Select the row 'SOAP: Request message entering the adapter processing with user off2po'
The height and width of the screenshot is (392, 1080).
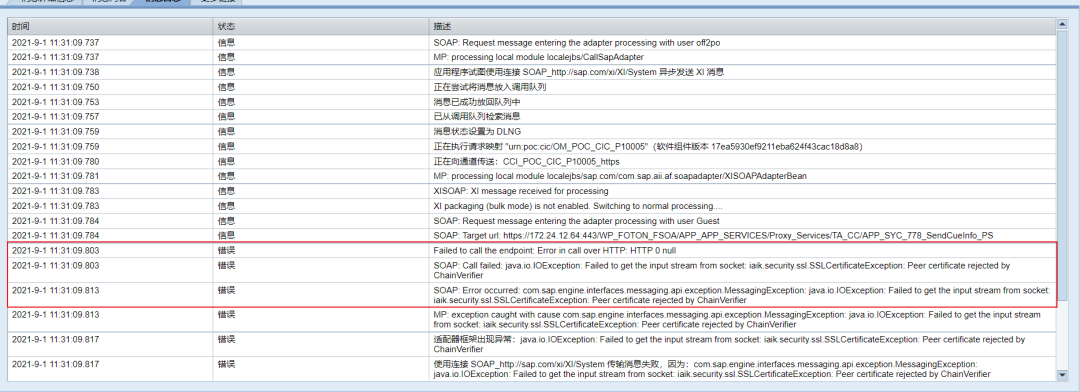tap(532, 42)
